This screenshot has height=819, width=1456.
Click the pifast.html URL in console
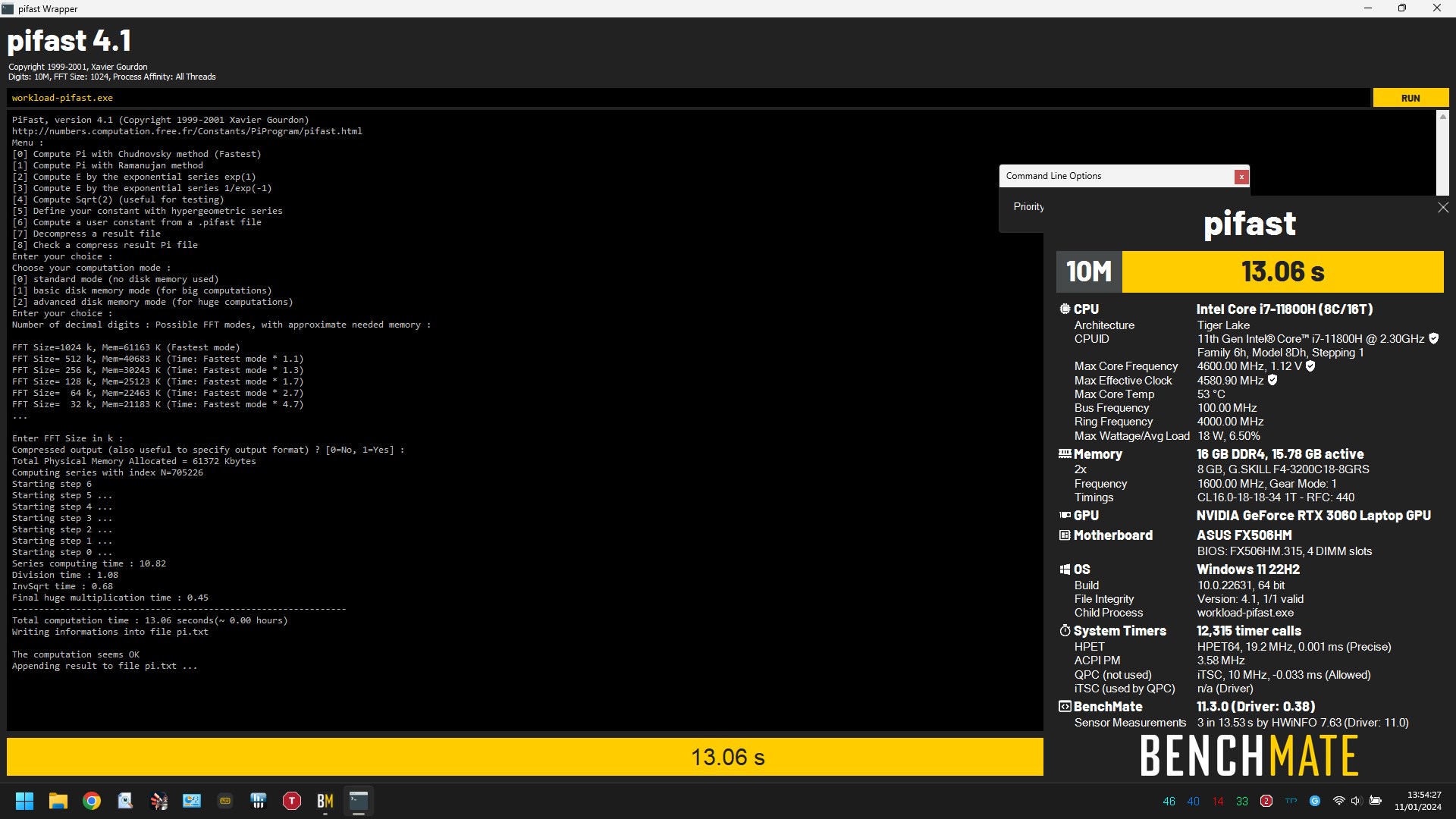(187, 131)
